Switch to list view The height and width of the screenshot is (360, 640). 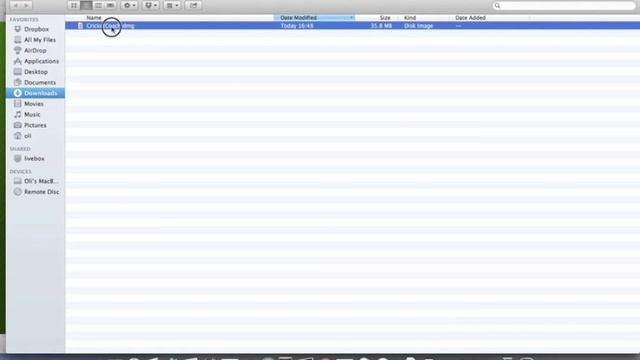pos(86,5)
